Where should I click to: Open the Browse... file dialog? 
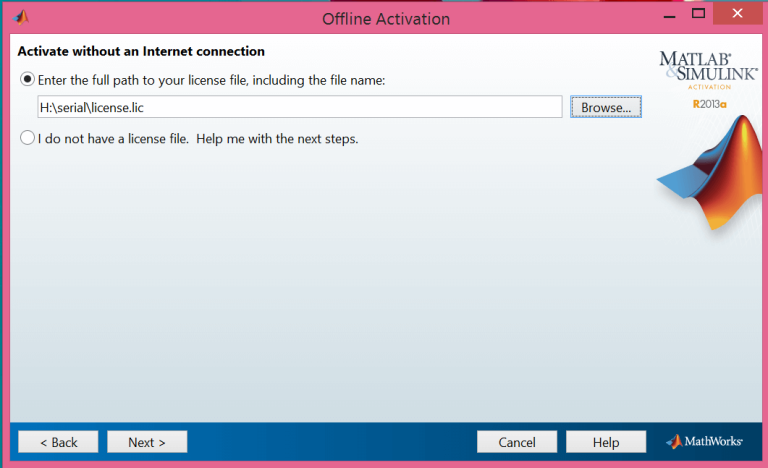coord(606,107)
